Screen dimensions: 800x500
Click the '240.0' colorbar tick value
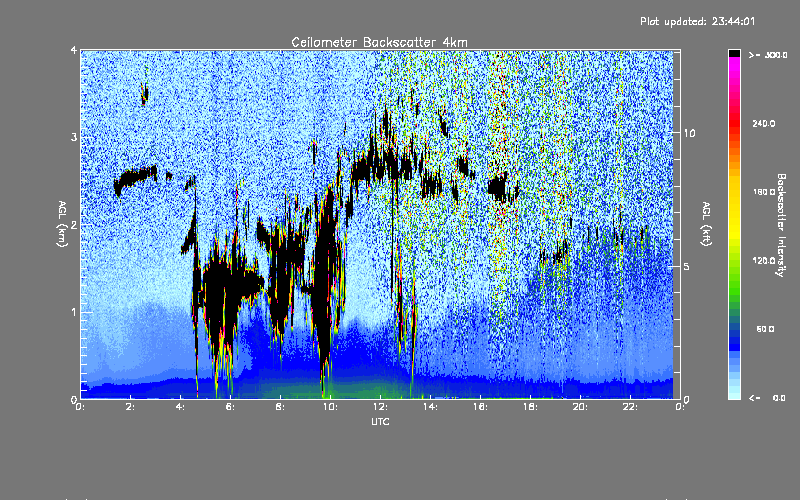(x=764, y=123)
